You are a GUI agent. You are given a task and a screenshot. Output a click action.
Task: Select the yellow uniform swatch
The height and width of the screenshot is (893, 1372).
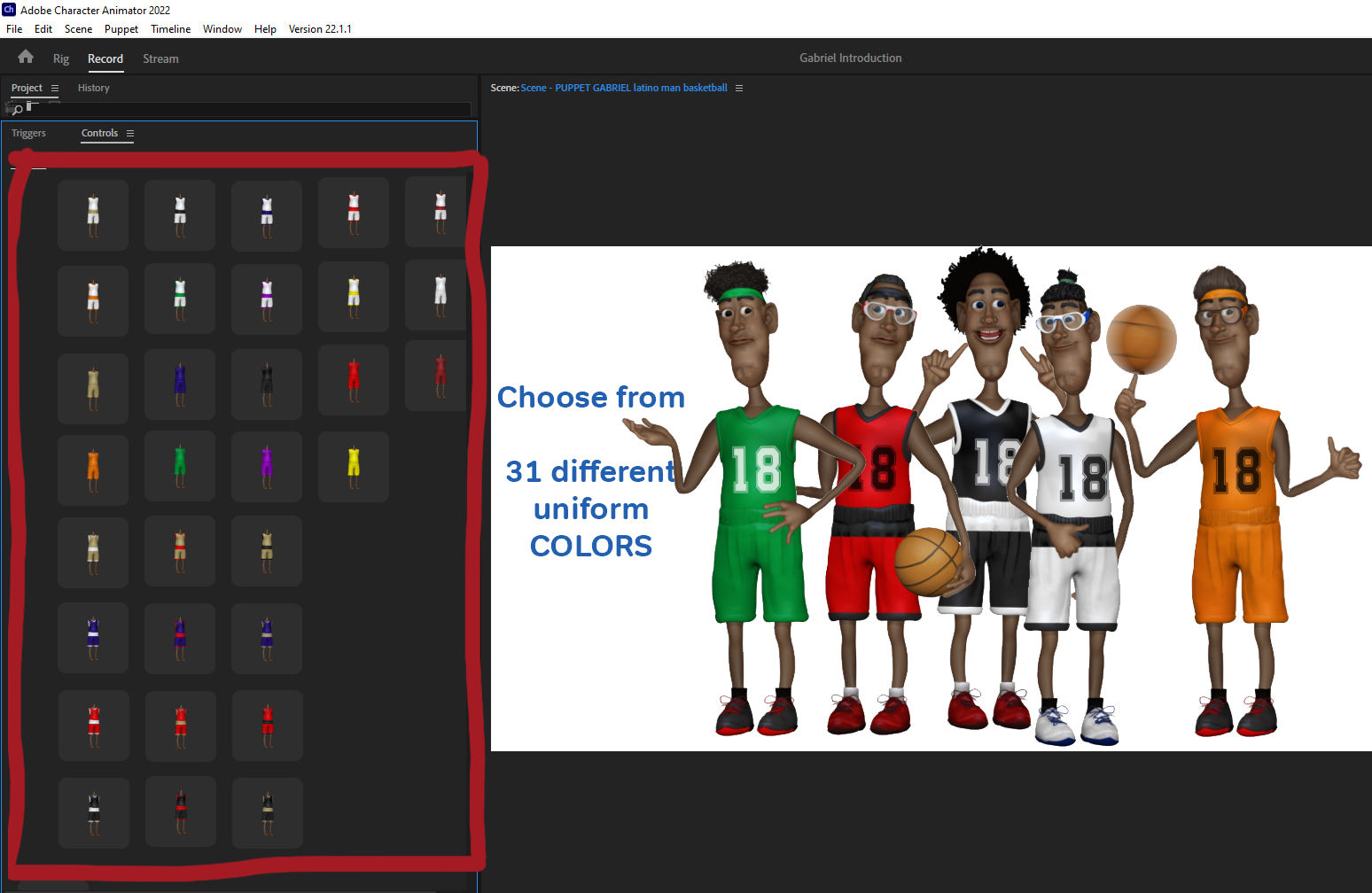[x=353, y=467]
